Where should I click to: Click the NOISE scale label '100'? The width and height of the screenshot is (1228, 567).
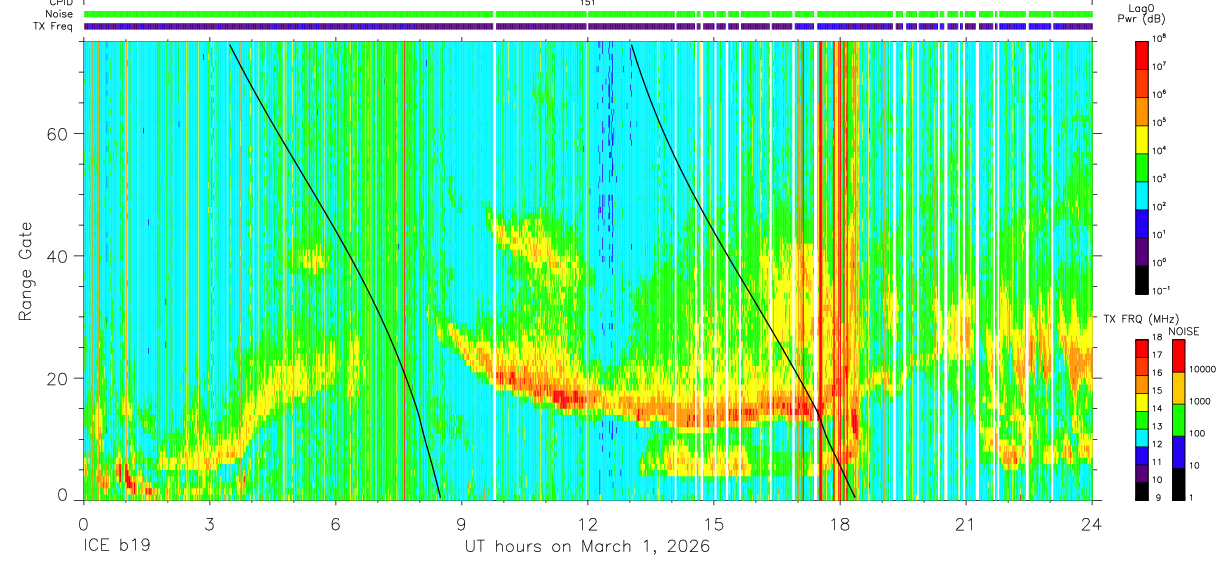[1199, 434]
